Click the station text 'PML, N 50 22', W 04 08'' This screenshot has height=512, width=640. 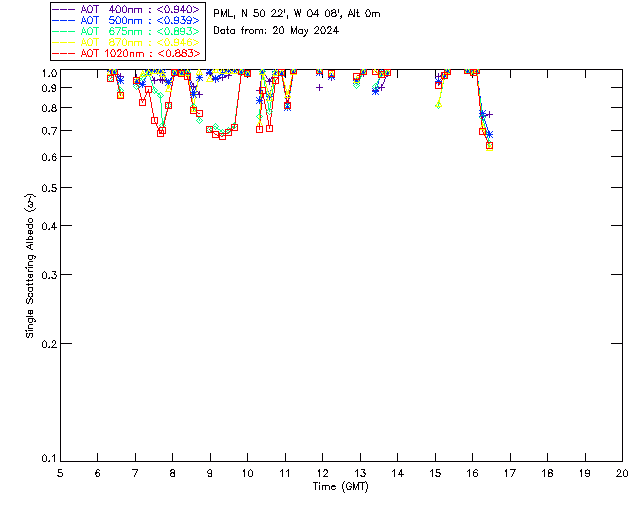[278, 13]
